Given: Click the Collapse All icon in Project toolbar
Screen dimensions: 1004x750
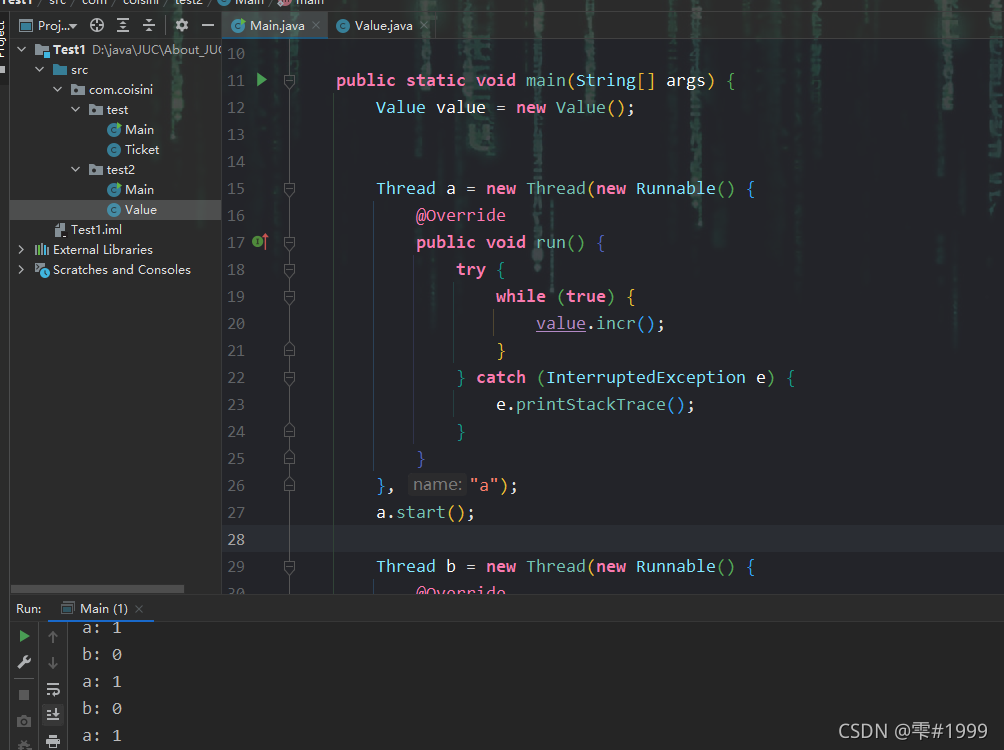Looking at the screenshot, I should (x=149, y=26).
